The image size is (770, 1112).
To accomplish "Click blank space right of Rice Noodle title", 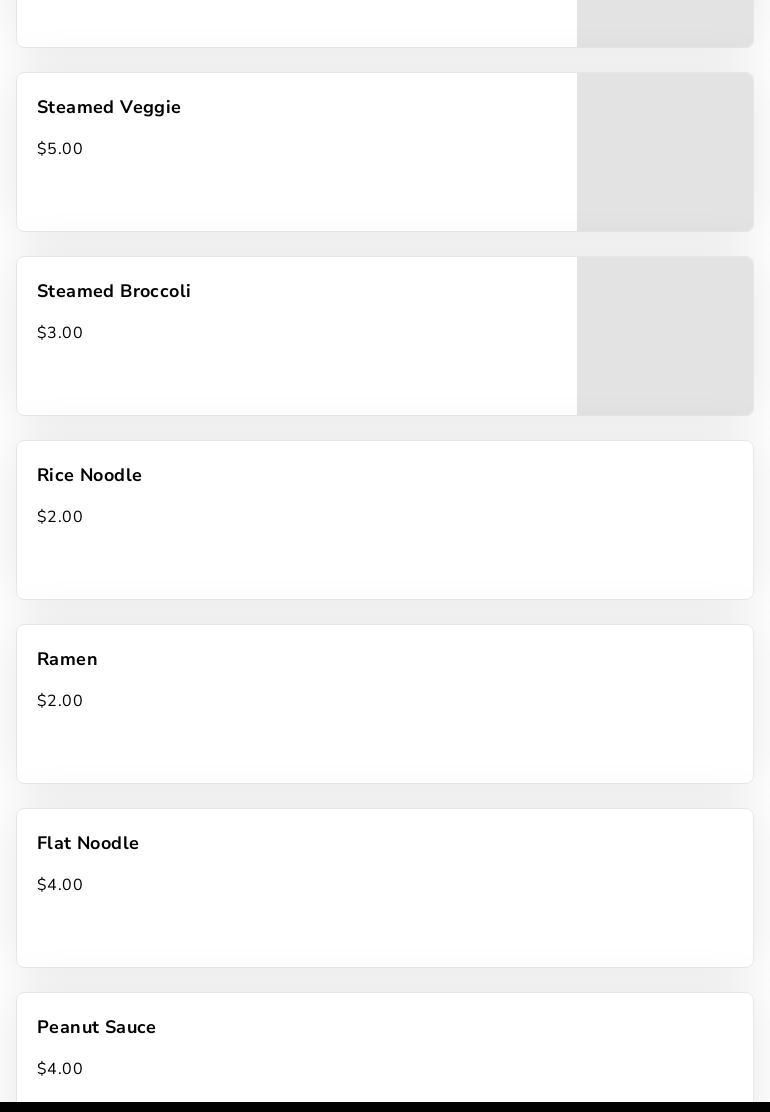I will (x=440, y=475).
